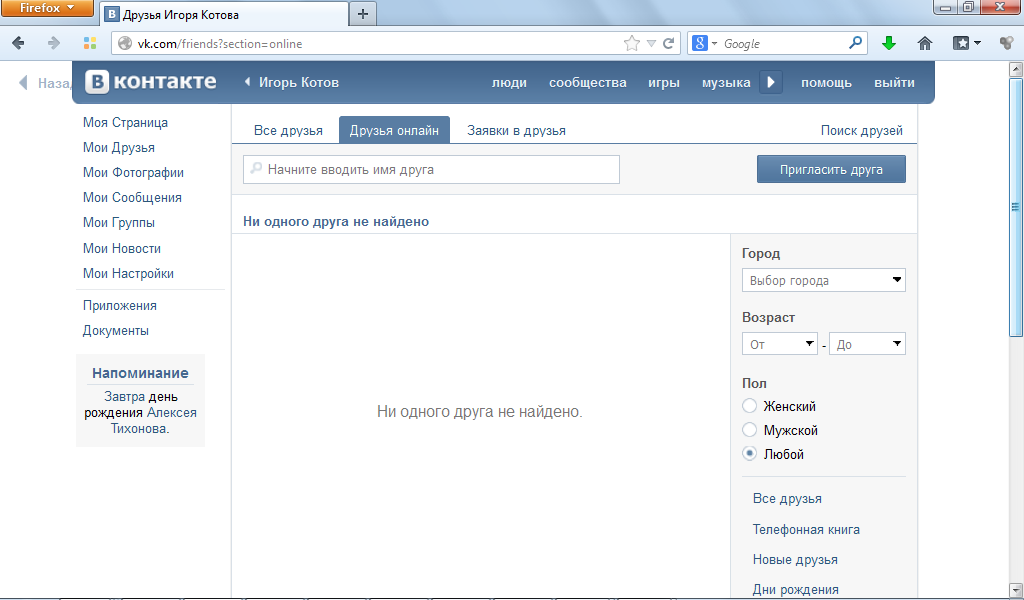Switch to Заявки в друзья tab
This screenshot has width=1024, height=600.
516,131
